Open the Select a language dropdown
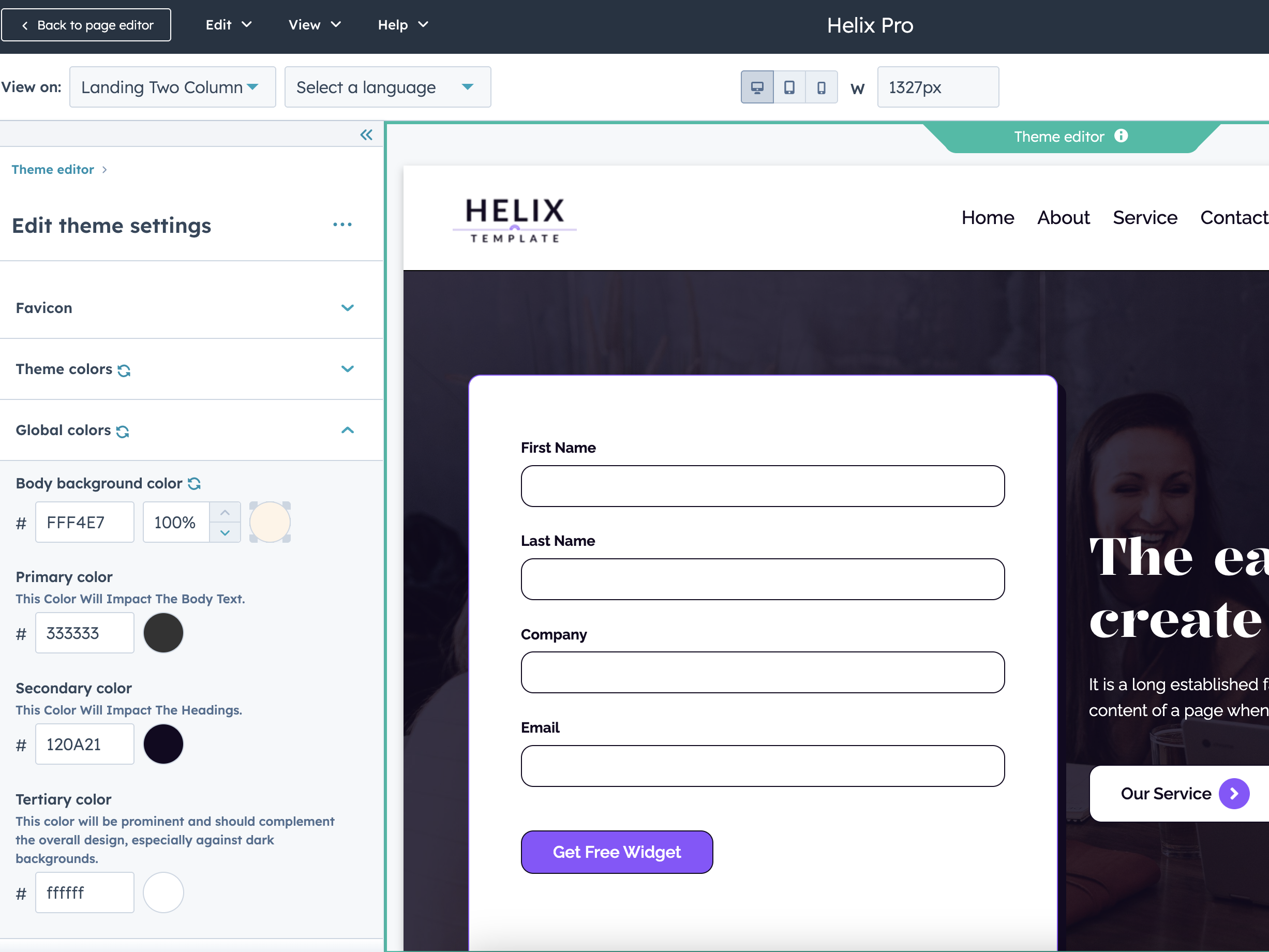The image size is (1269, 952). coord(387,86)
